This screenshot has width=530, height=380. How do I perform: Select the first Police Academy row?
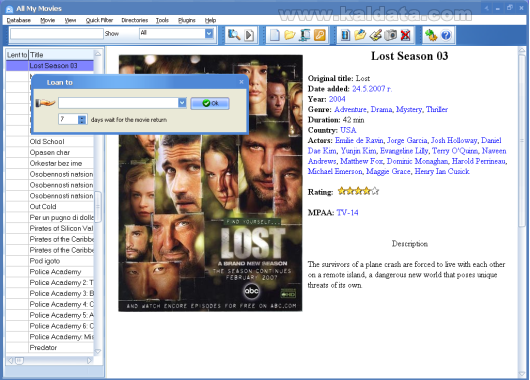click(x=50, y=271)
